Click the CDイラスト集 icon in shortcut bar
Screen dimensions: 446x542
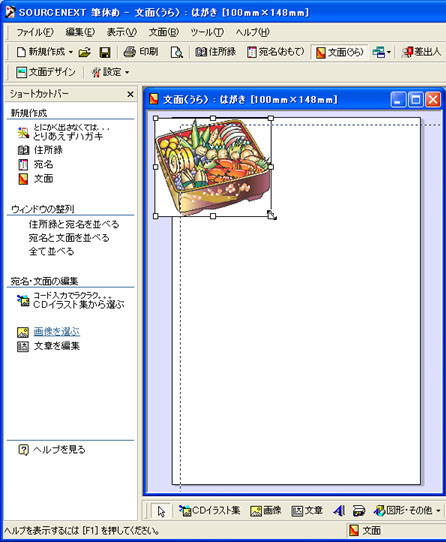[23, 300]
